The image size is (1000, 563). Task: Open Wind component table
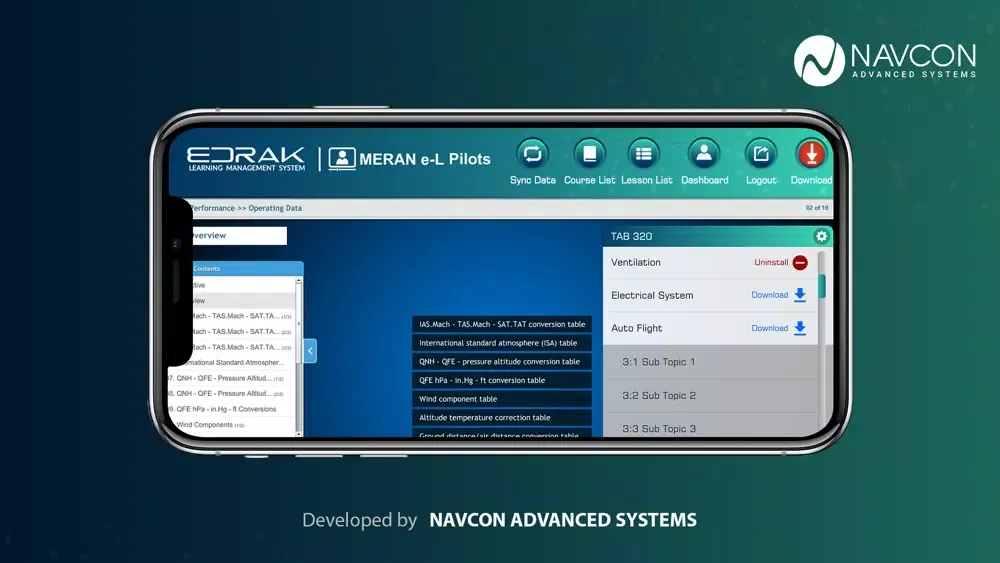pos(502,399)
